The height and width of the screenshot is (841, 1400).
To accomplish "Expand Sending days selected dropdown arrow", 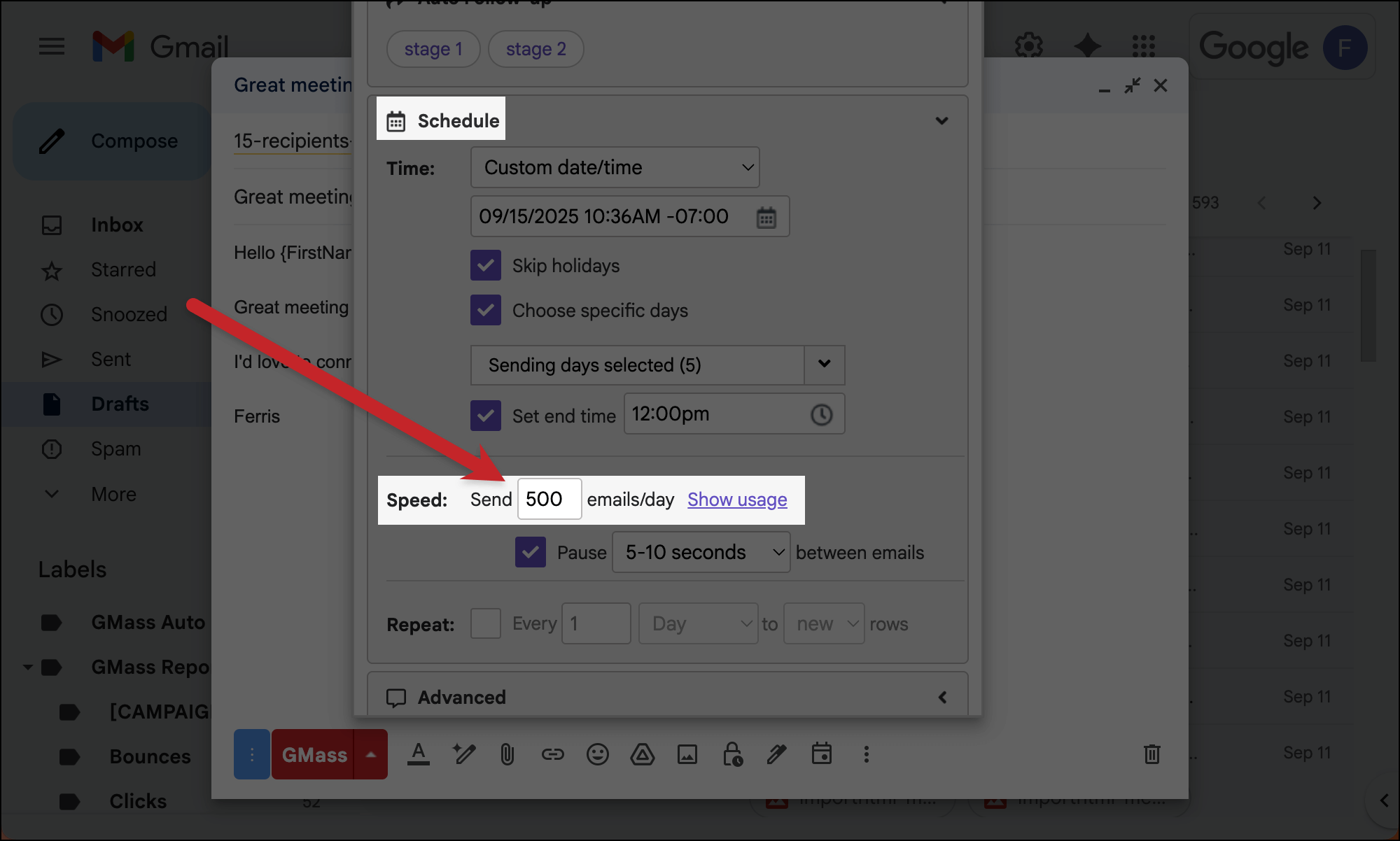I will click(824, 365).
